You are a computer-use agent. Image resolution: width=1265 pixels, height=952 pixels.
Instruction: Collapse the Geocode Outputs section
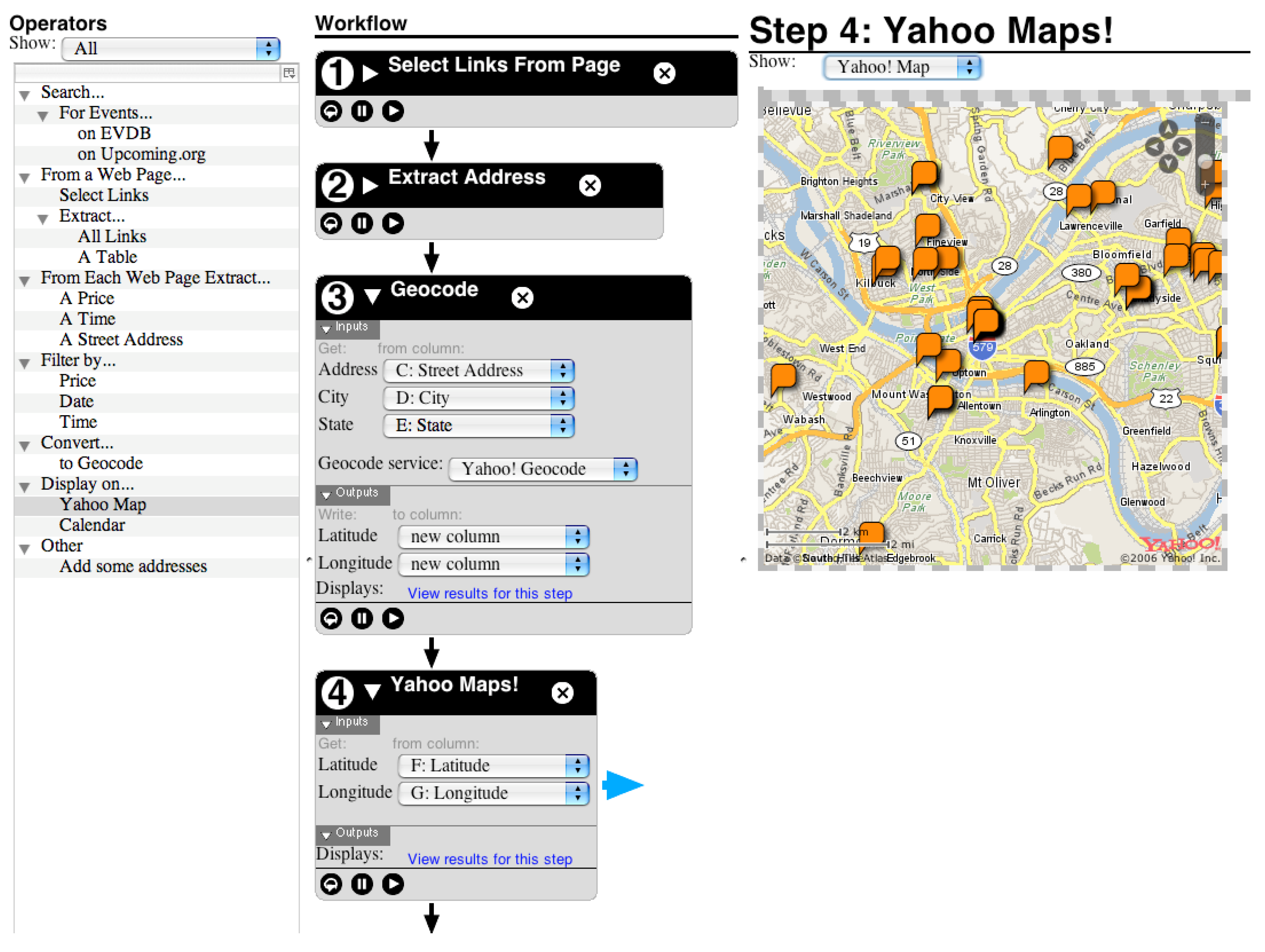pos(326,495)
